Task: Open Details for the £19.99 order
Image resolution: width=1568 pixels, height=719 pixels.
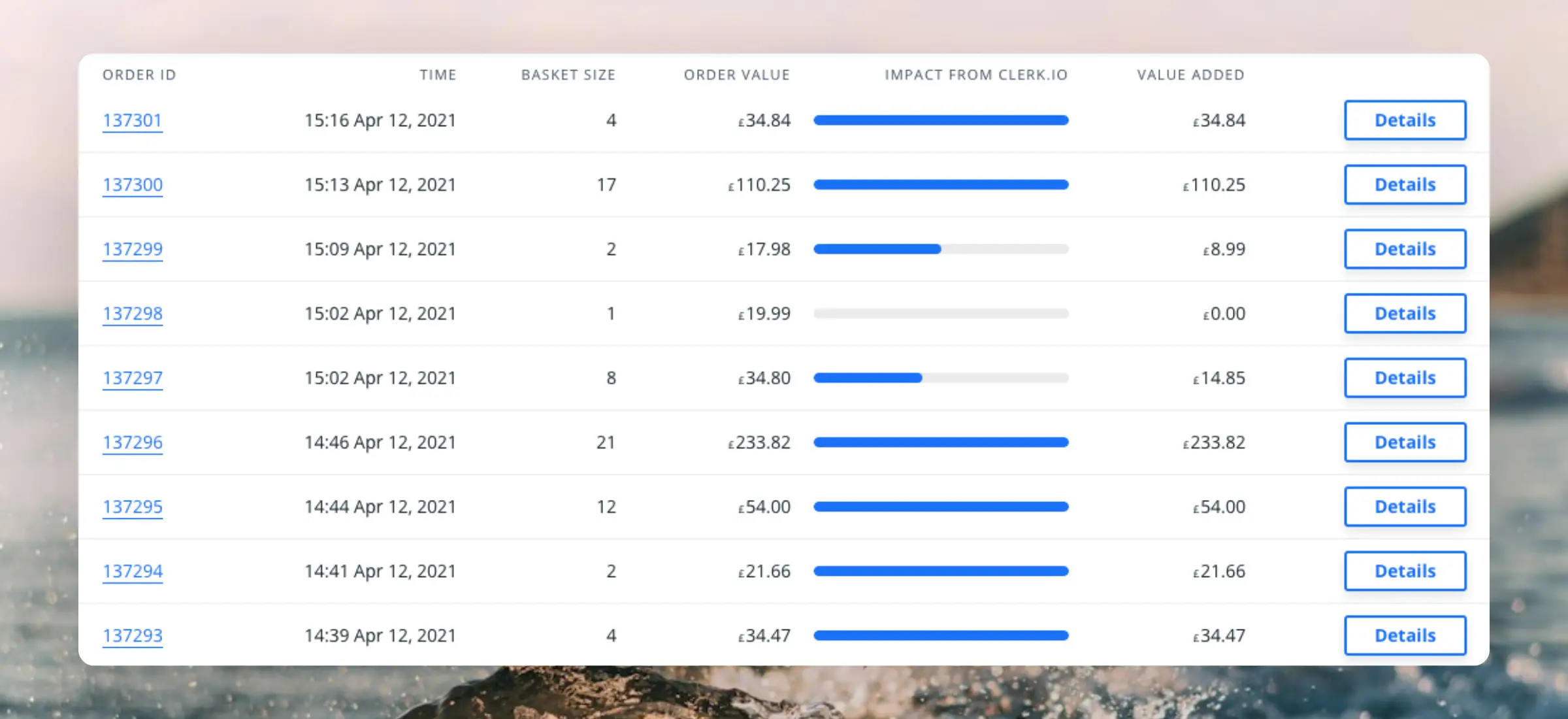Action: point(1405,314)
